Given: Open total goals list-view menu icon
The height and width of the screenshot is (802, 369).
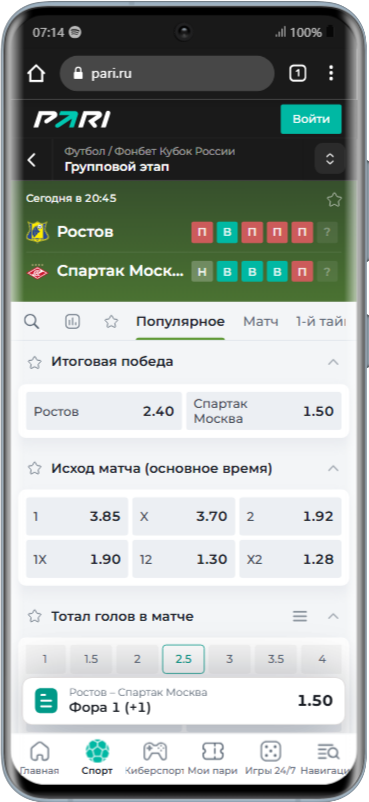Looking at the screenshot, I should coord(300,616).
